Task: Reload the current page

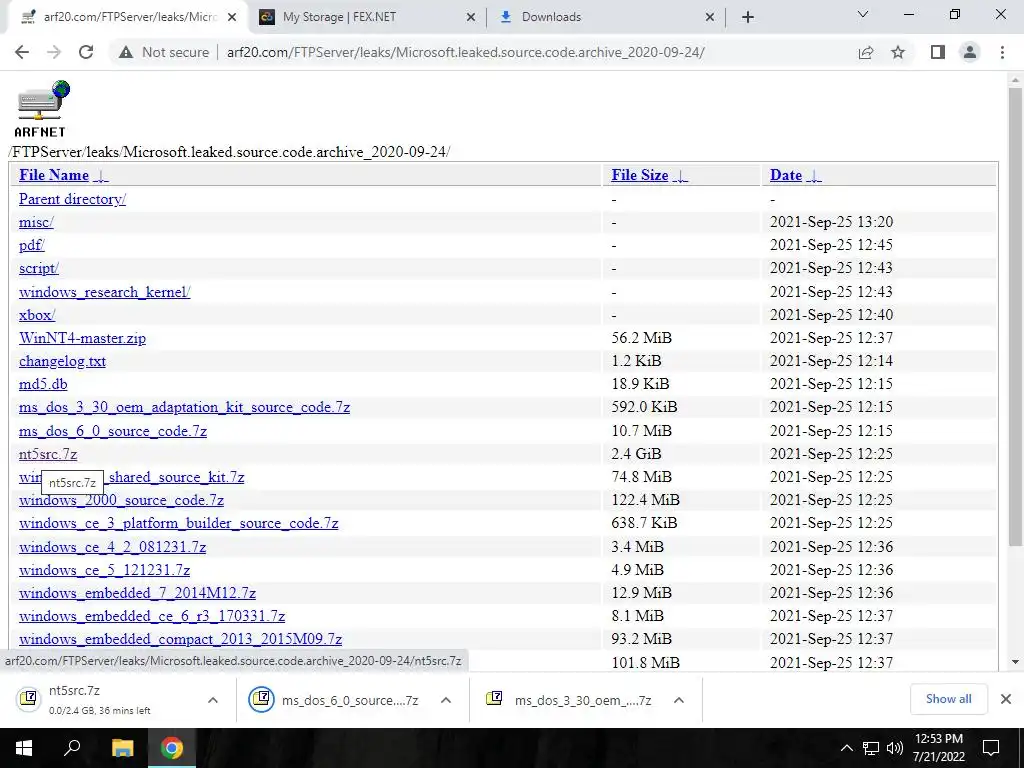Action: point(86,52)
